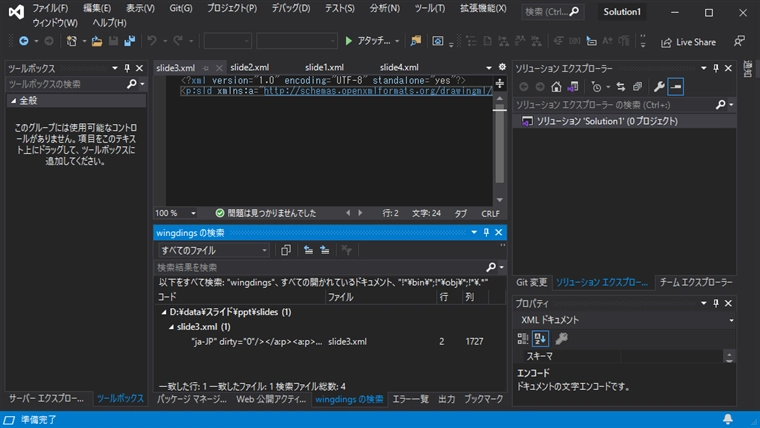Switch to the Git 変更 tab
Image resolution: width=760 pixels, height=428 pixels.
(x=531, y=282)
